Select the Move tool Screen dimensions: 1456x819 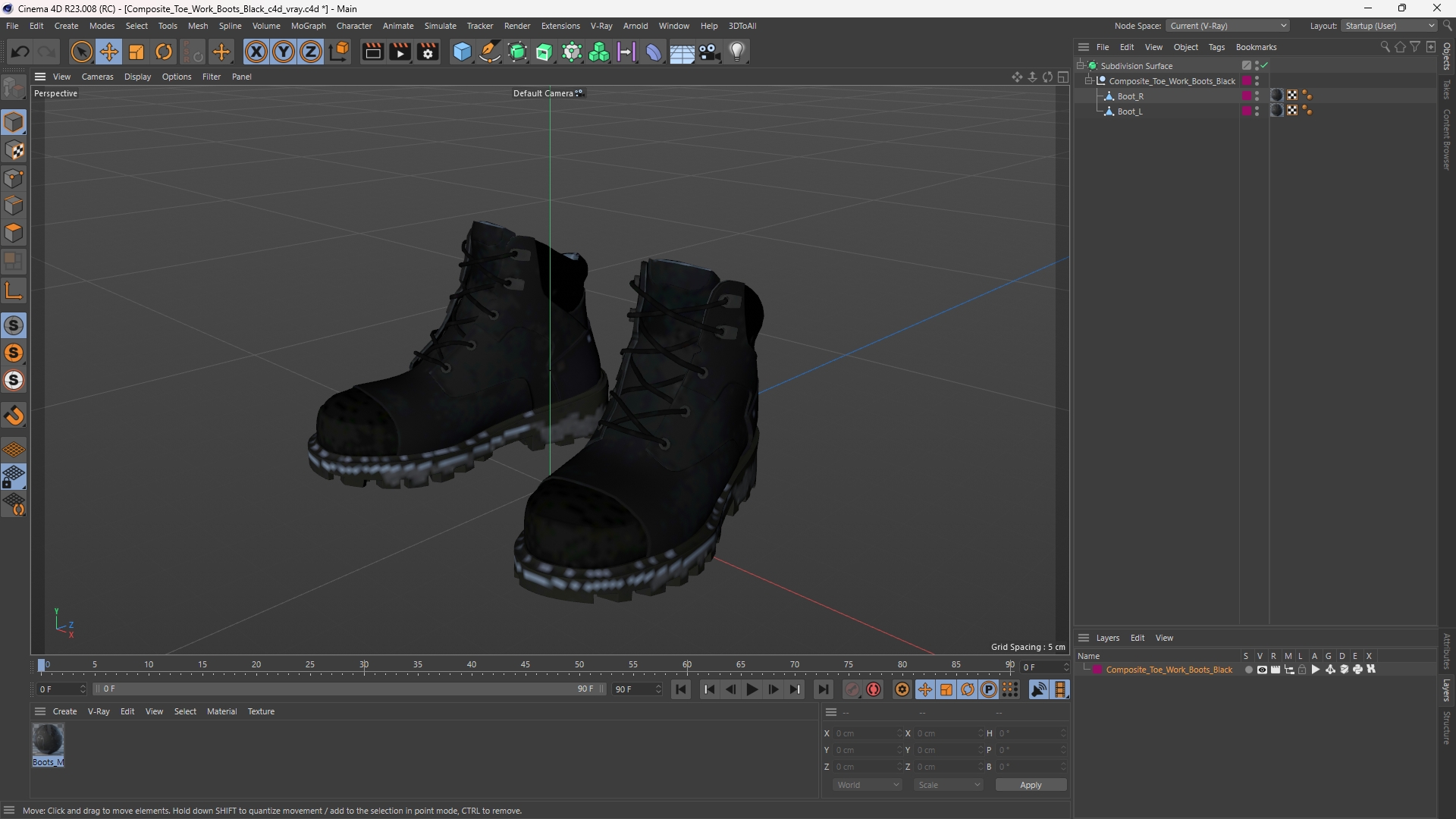109,52
